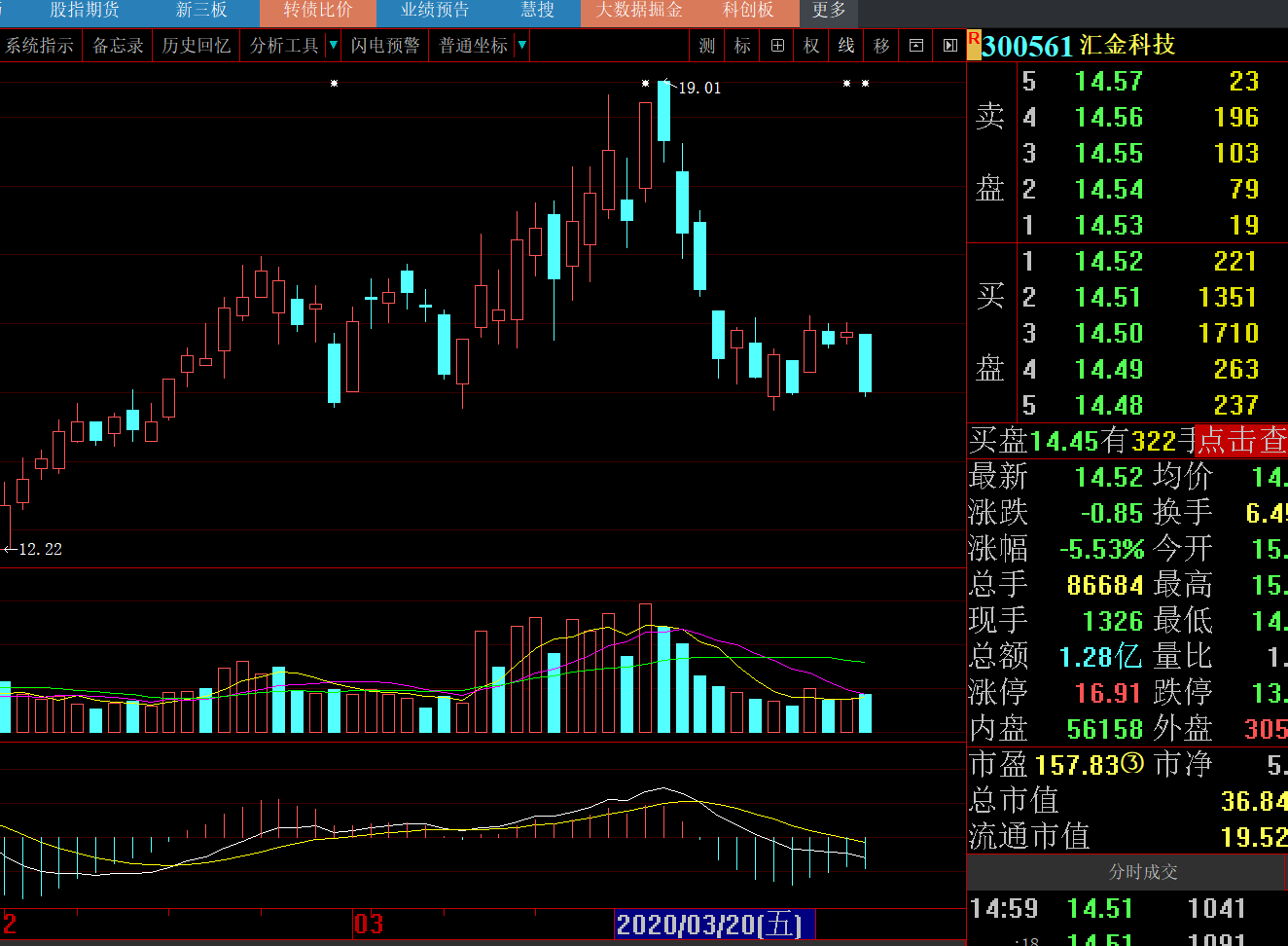Click sell level 5 price 14.57
The width and height of the screenshot is (1288, 946).
1108,81
